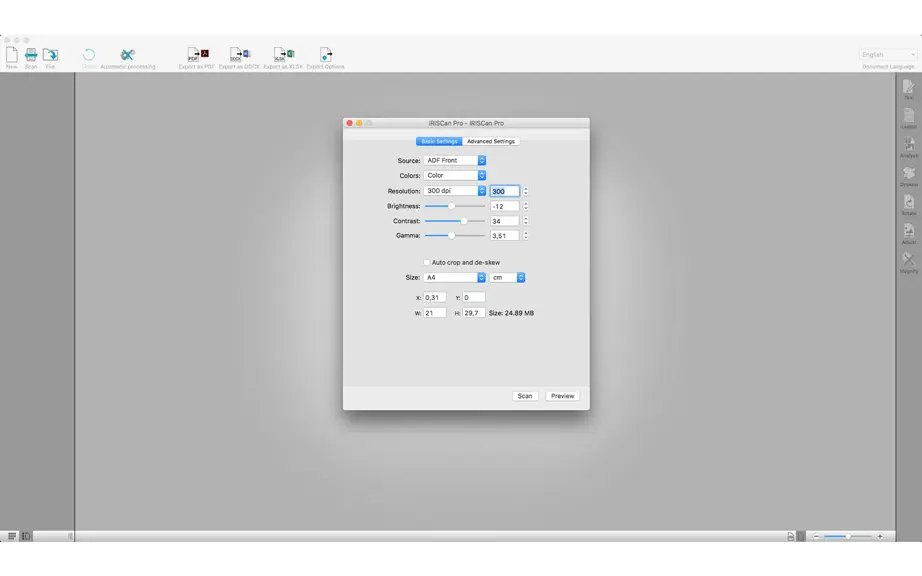This screenshot has width=922, height=576.
Task: Select the Rotate tool in the right sidebar
Action: pos(908,203)
